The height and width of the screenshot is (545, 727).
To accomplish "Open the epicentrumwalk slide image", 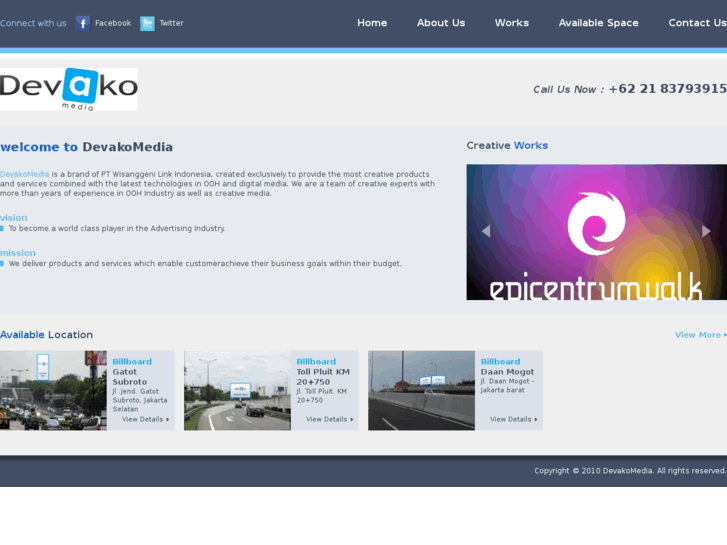I will coord(596,232).
